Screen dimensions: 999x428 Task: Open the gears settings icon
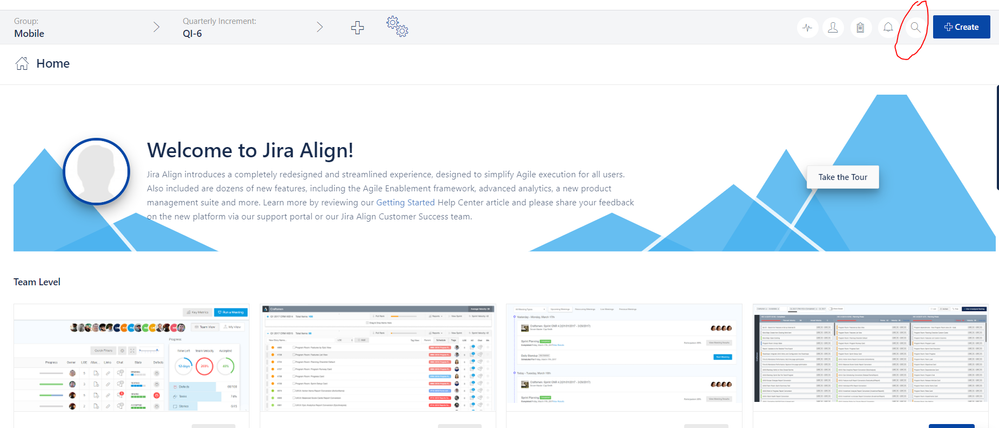397,27
